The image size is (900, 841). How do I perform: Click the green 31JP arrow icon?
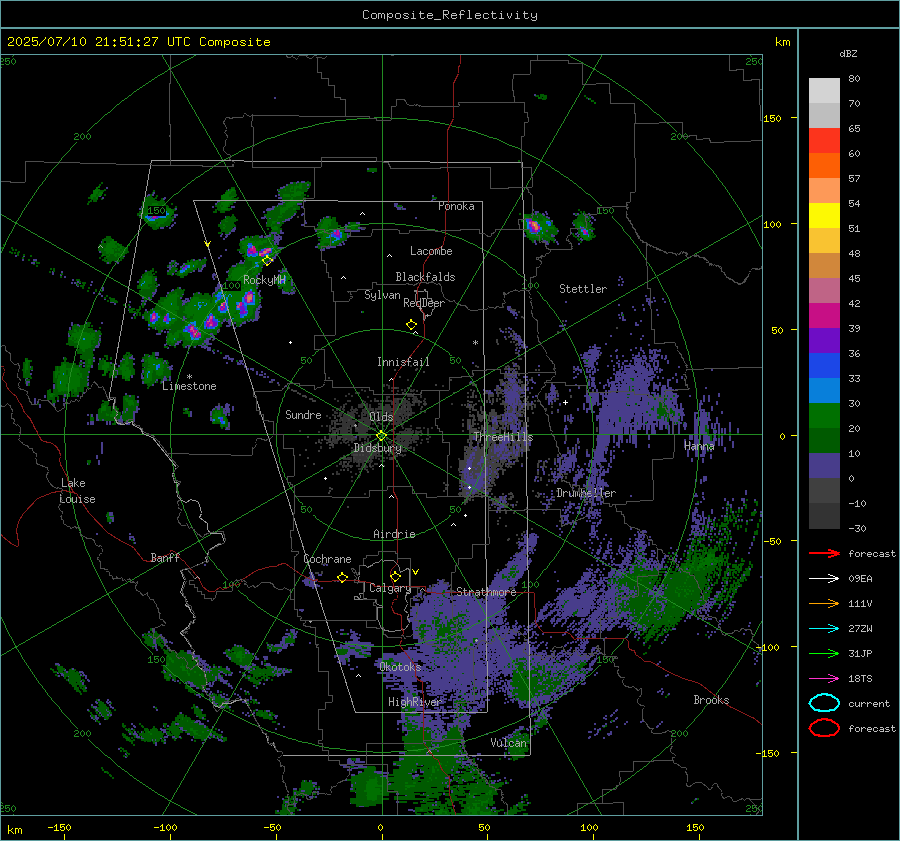[x=824, y=653]
